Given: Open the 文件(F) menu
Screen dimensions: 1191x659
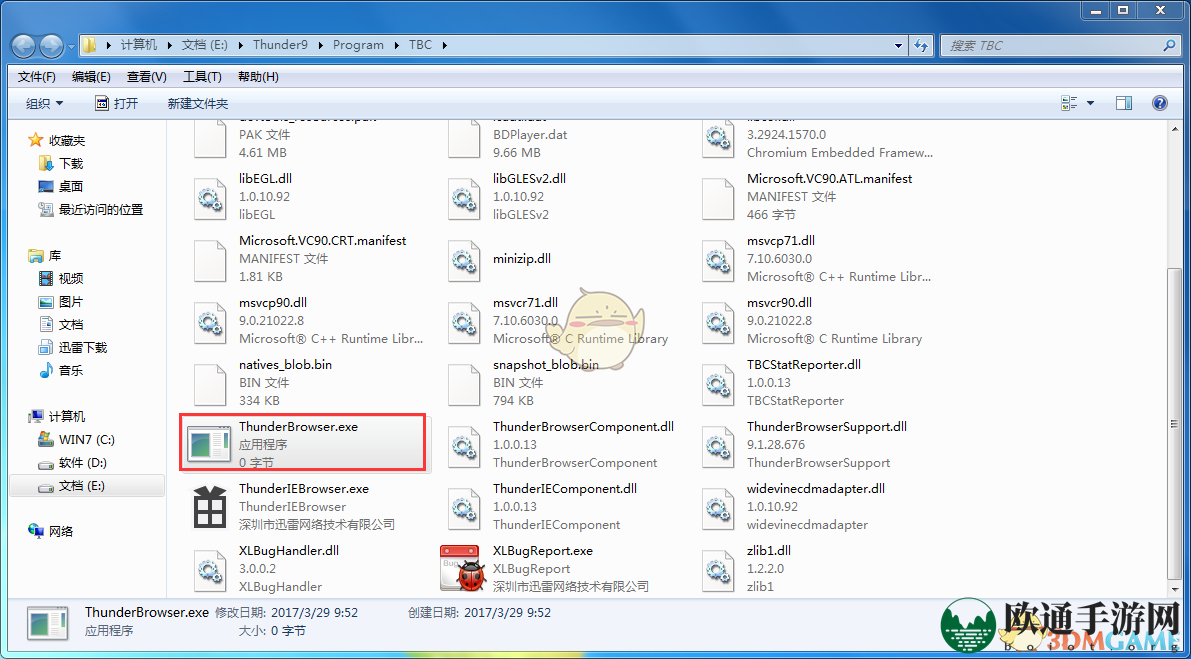Looking at the screenshot, I should (x=36, y=77).
